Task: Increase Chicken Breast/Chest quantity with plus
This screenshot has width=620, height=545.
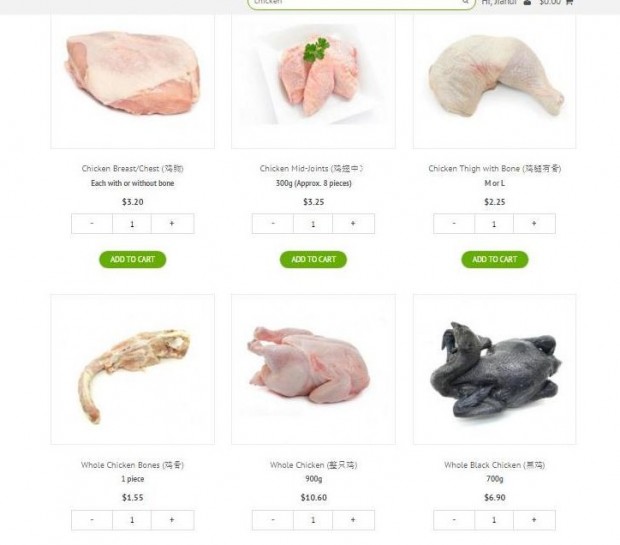Action: (172, 224)
